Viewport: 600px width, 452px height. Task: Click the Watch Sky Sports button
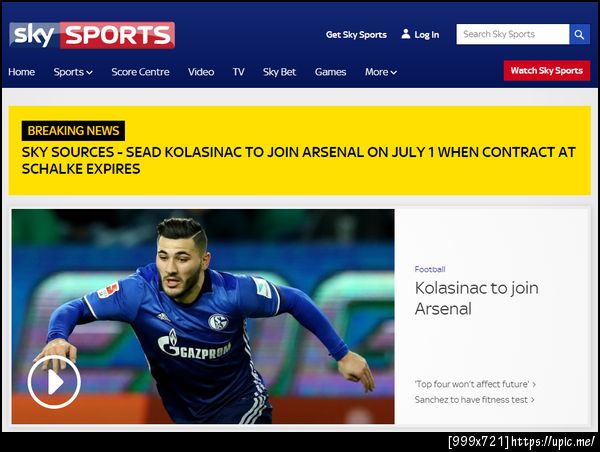coord(547,70)
